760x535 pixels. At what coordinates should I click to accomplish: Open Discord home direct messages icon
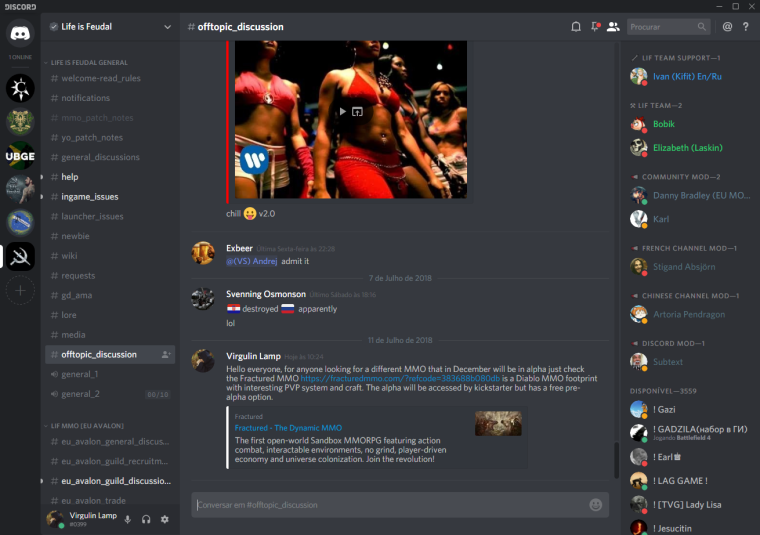tap(20, 33)
